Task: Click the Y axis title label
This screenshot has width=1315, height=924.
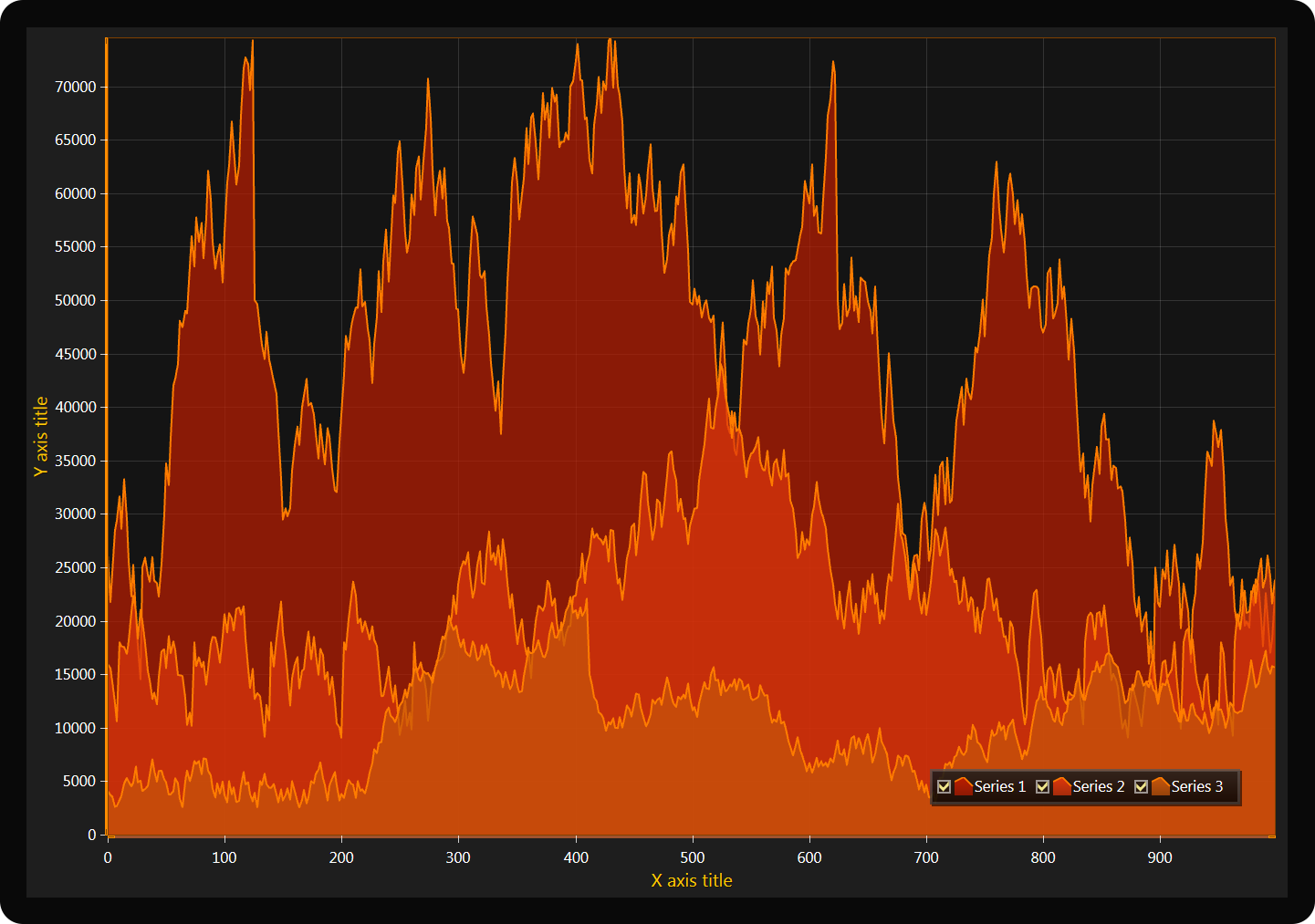Action: [41, 436]
